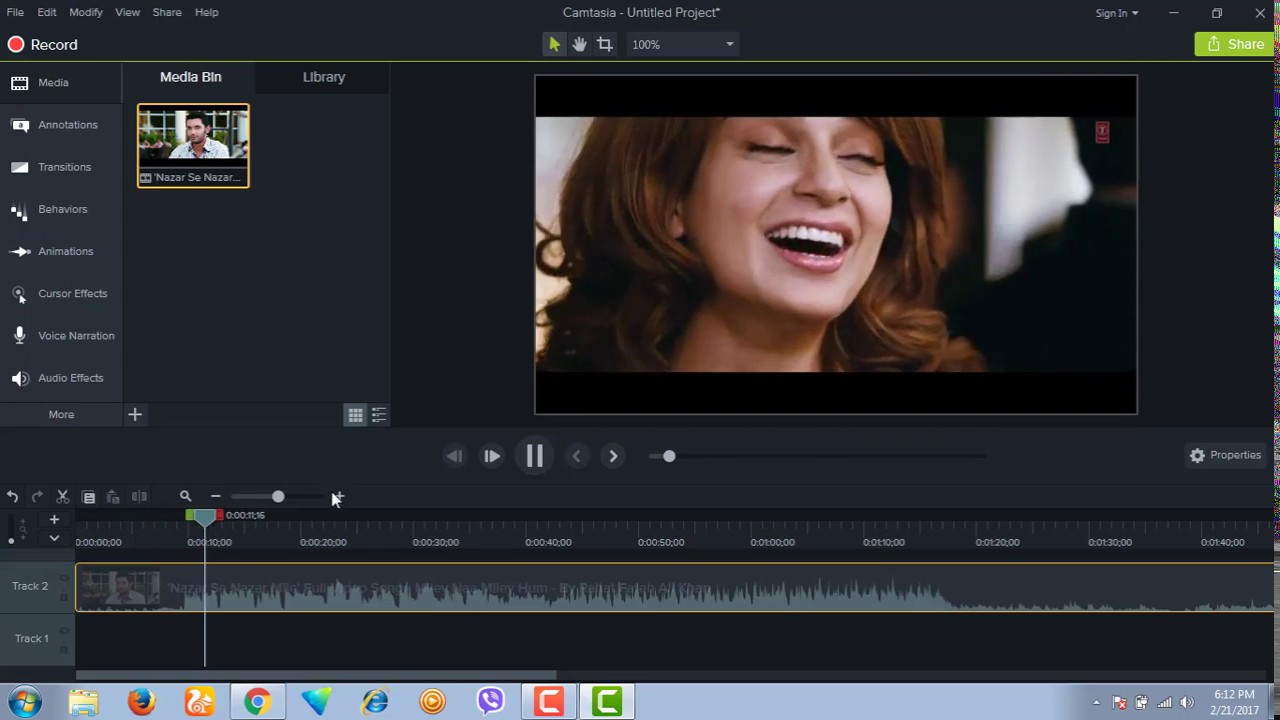Image resolution: width=1280 pixels, height=720 pixels.
Task: Expand the Sign In dropdown
Action: coord(1116,13)
